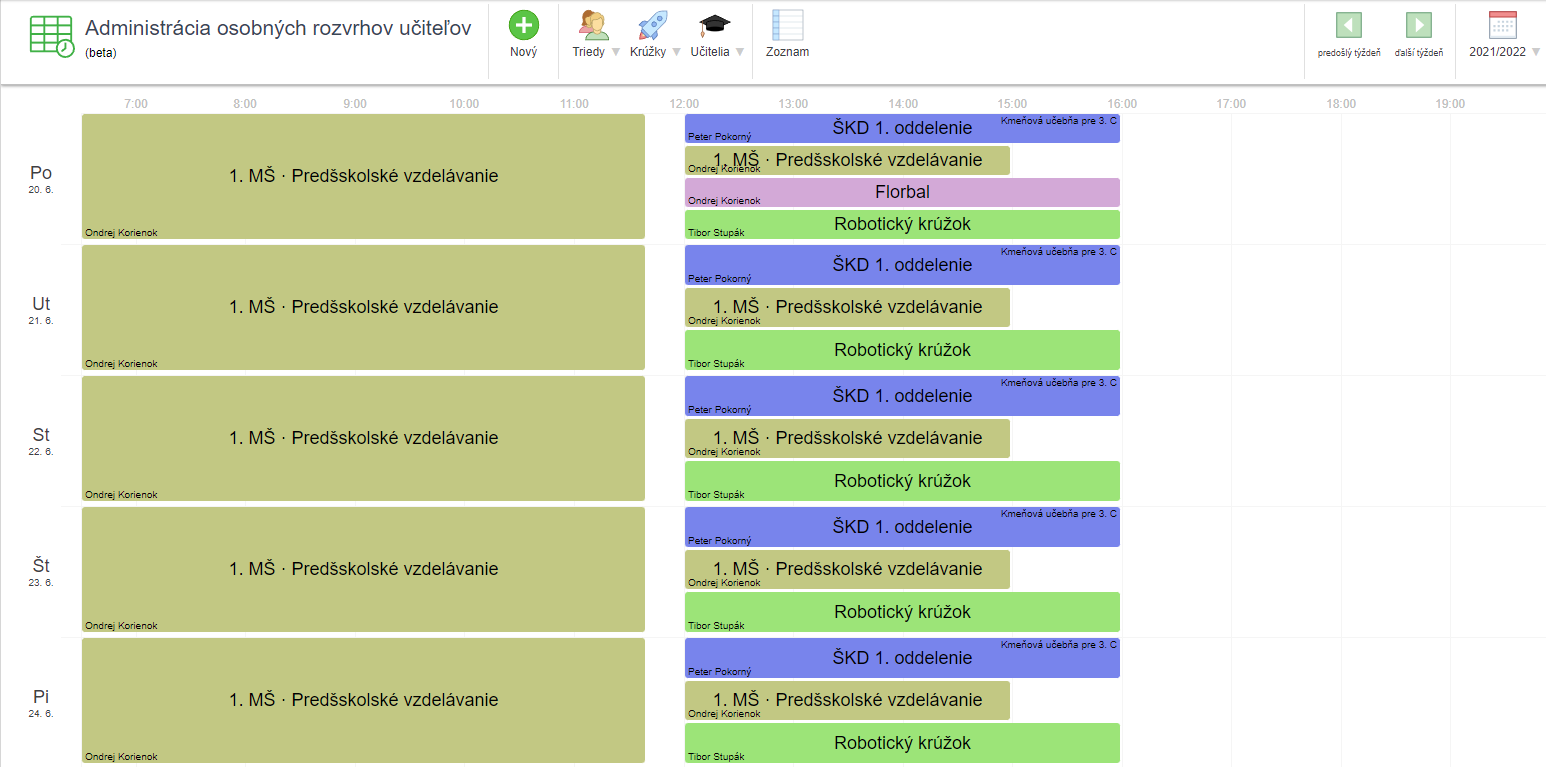The image size is (1546, 767).
Task: Open Tuesday ŠKD 1. oddelenie block
Action: (902, 265)
